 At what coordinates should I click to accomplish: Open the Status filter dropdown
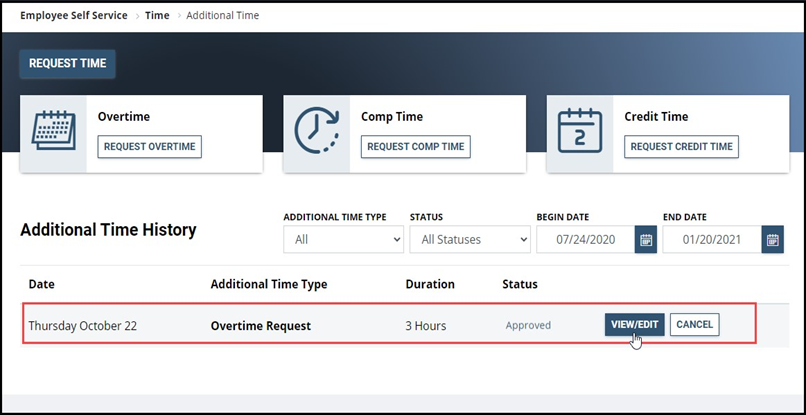(x=470, y=240)
